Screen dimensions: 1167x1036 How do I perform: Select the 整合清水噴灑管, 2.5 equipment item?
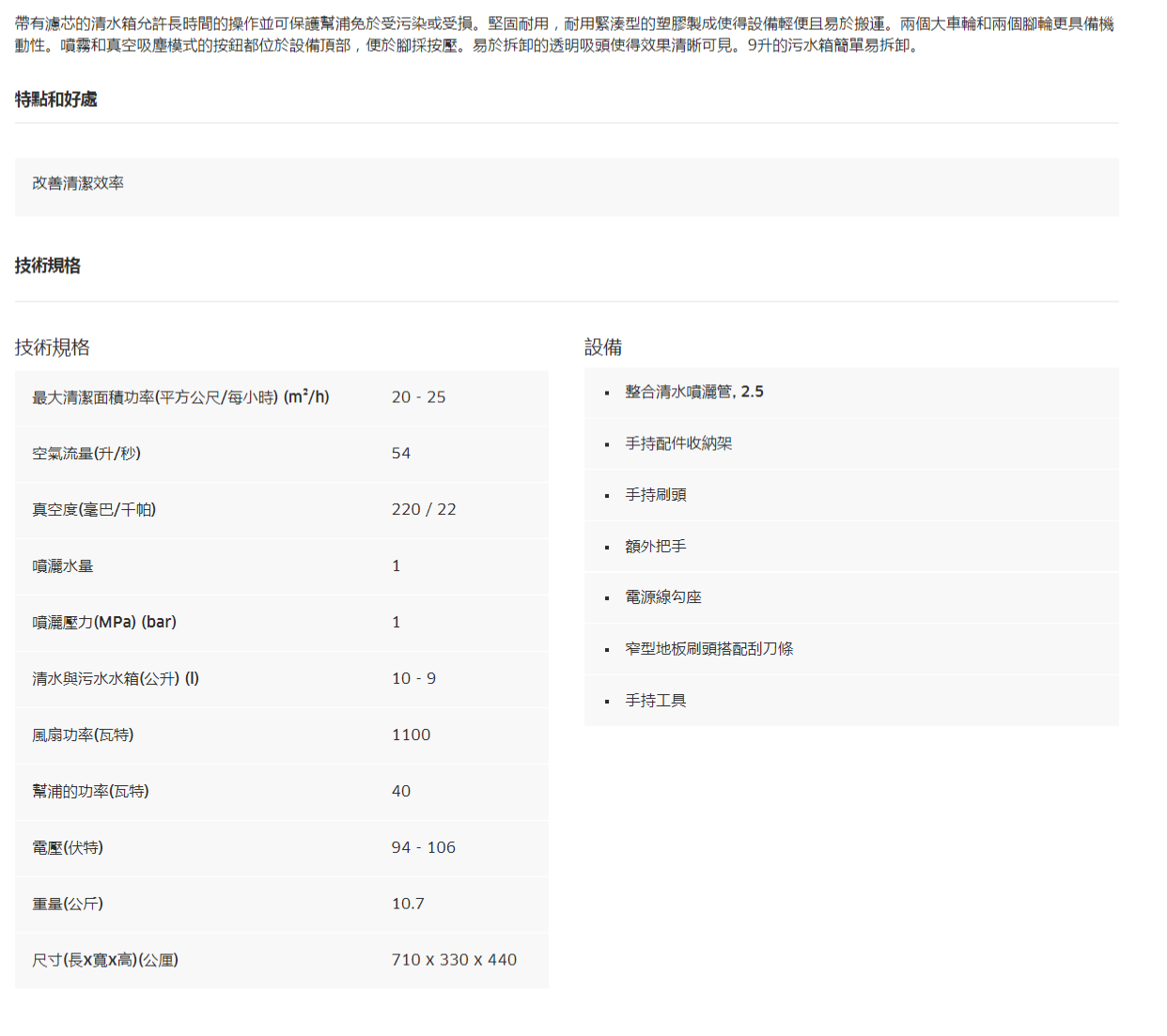(x=694, y=392)
